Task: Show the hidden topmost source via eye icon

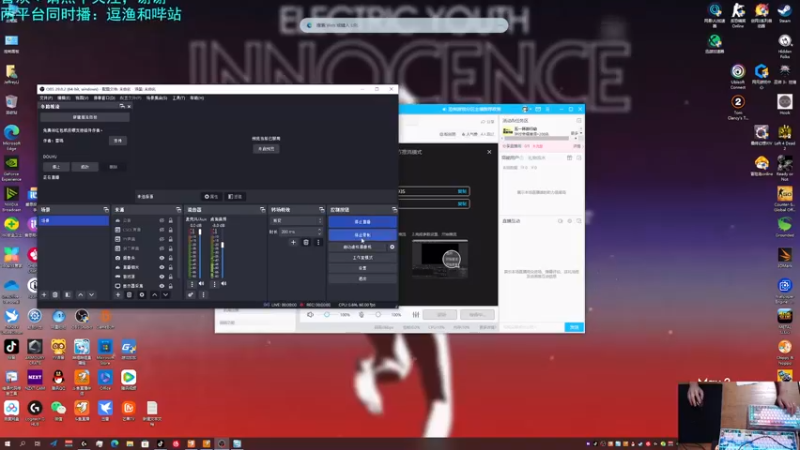Action: coord(162,220)
